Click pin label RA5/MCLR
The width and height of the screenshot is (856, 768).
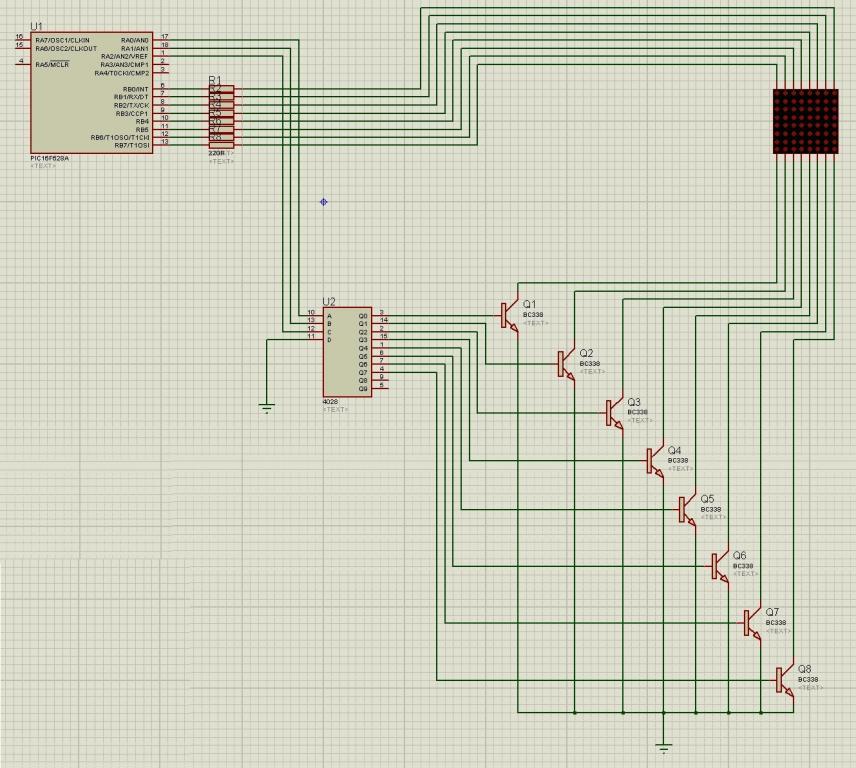tap(52, 65)
